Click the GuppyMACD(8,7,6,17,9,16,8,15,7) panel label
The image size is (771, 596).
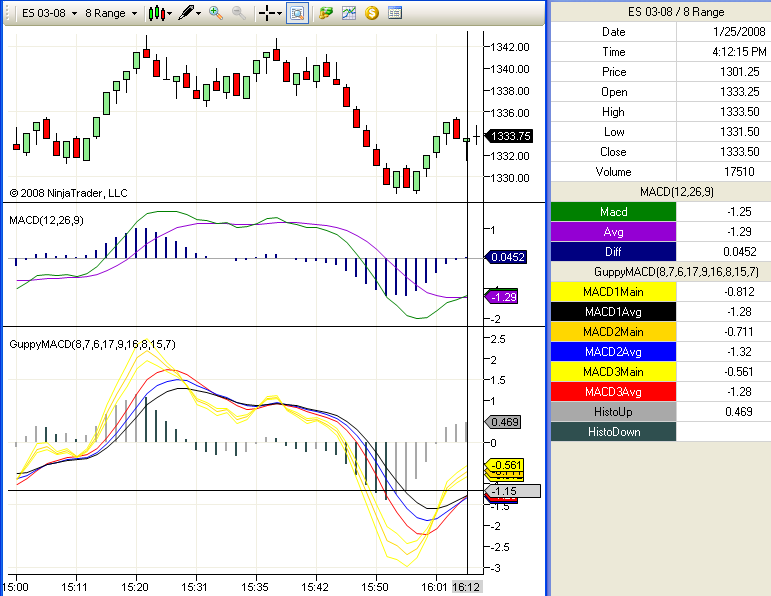92,344
